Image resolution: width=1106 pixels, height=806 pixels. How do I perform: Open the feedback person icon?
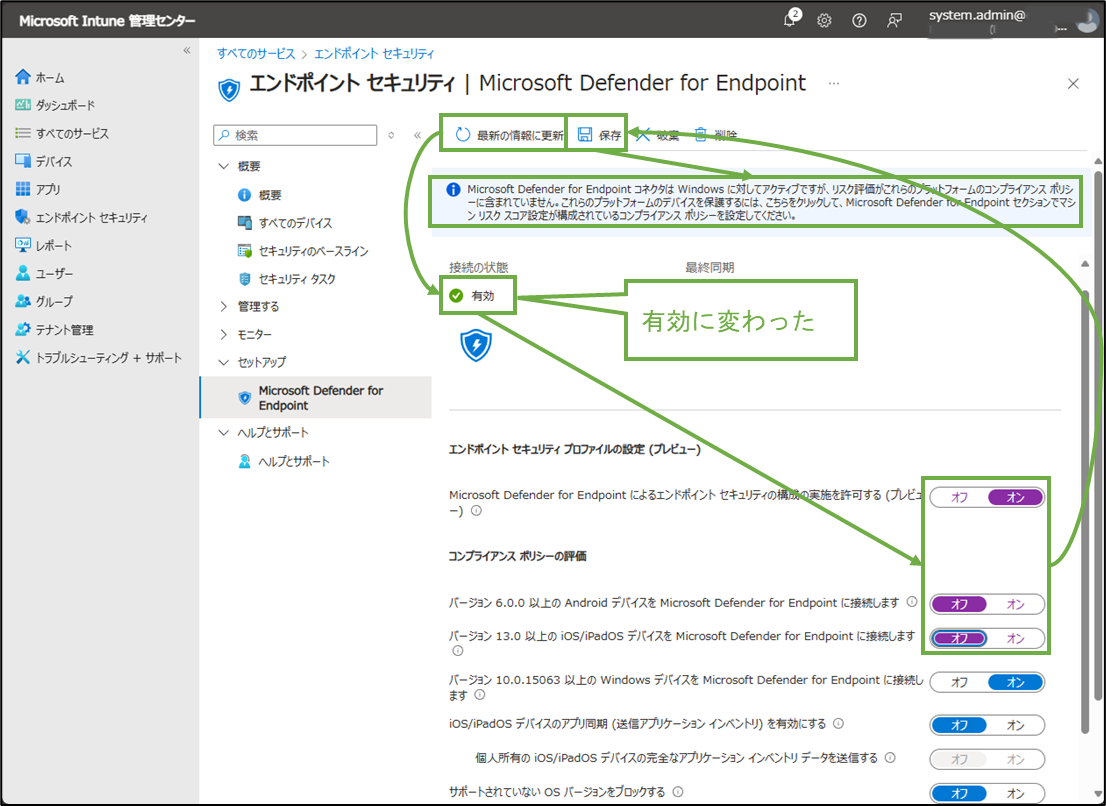coord(894,20)
